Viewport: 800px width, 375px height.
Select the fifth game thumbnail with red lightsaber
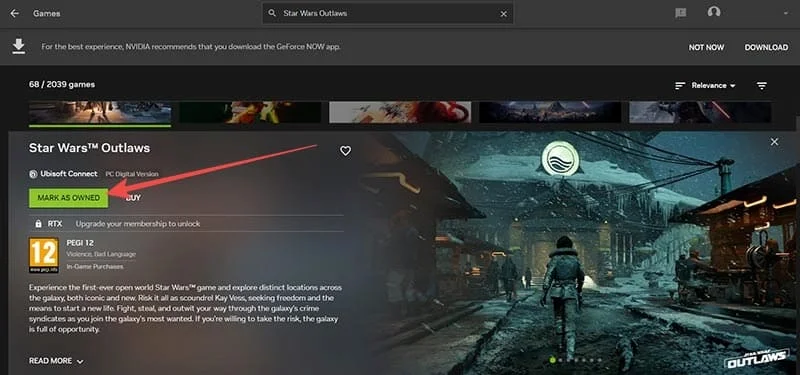point(700,112)
